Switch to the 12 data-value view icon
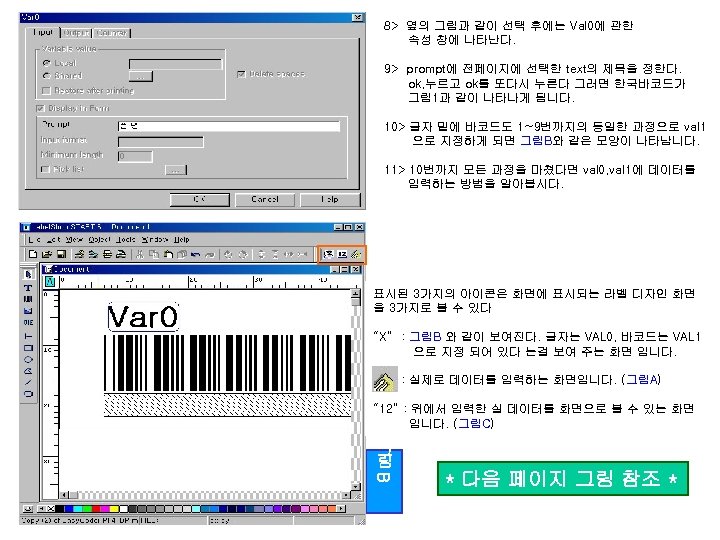The image size is (720, 540). pyautogui.click(x=342, y=254)
